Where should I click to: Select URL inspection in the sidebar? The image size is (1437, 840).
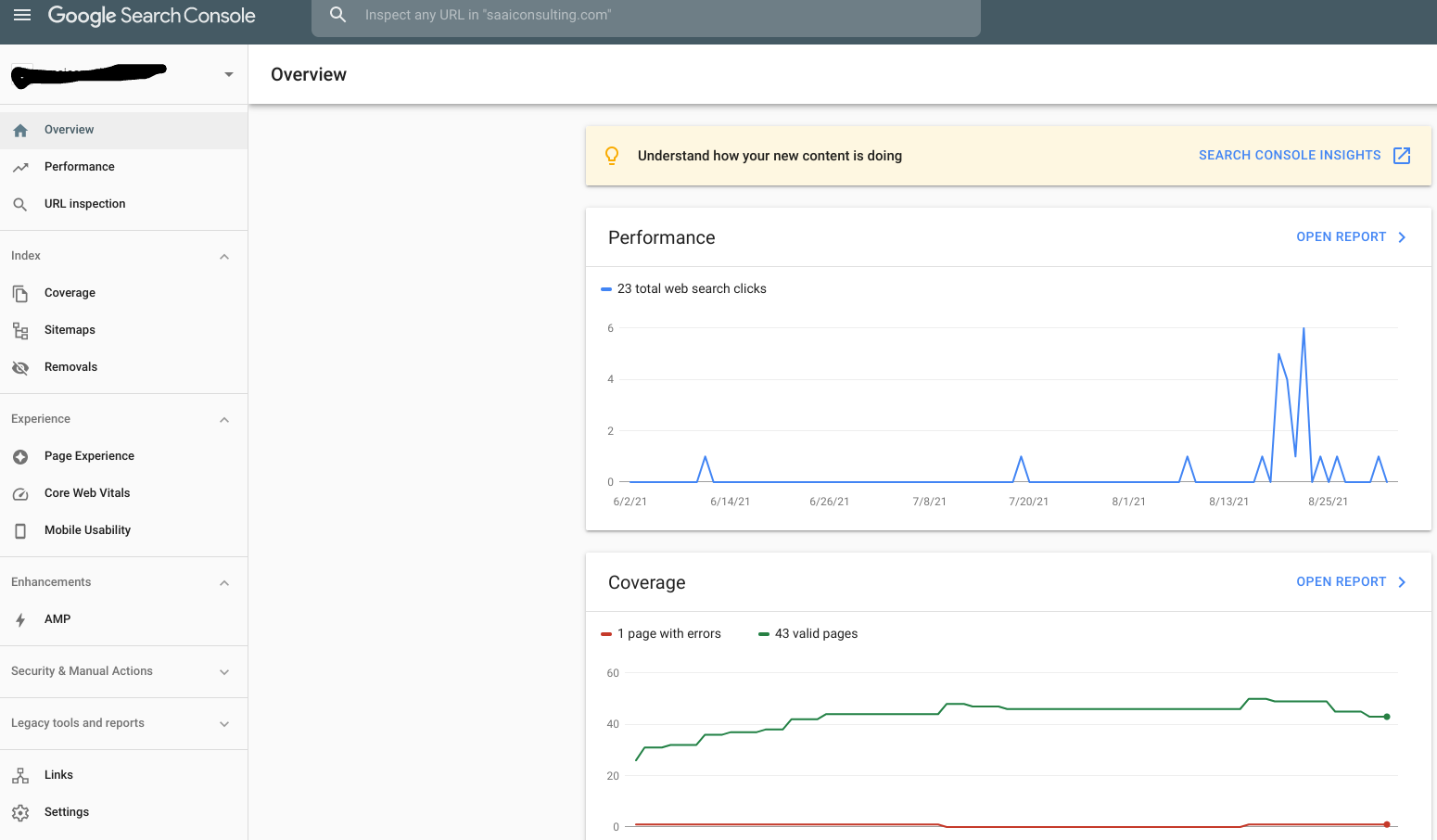(84, 204)
